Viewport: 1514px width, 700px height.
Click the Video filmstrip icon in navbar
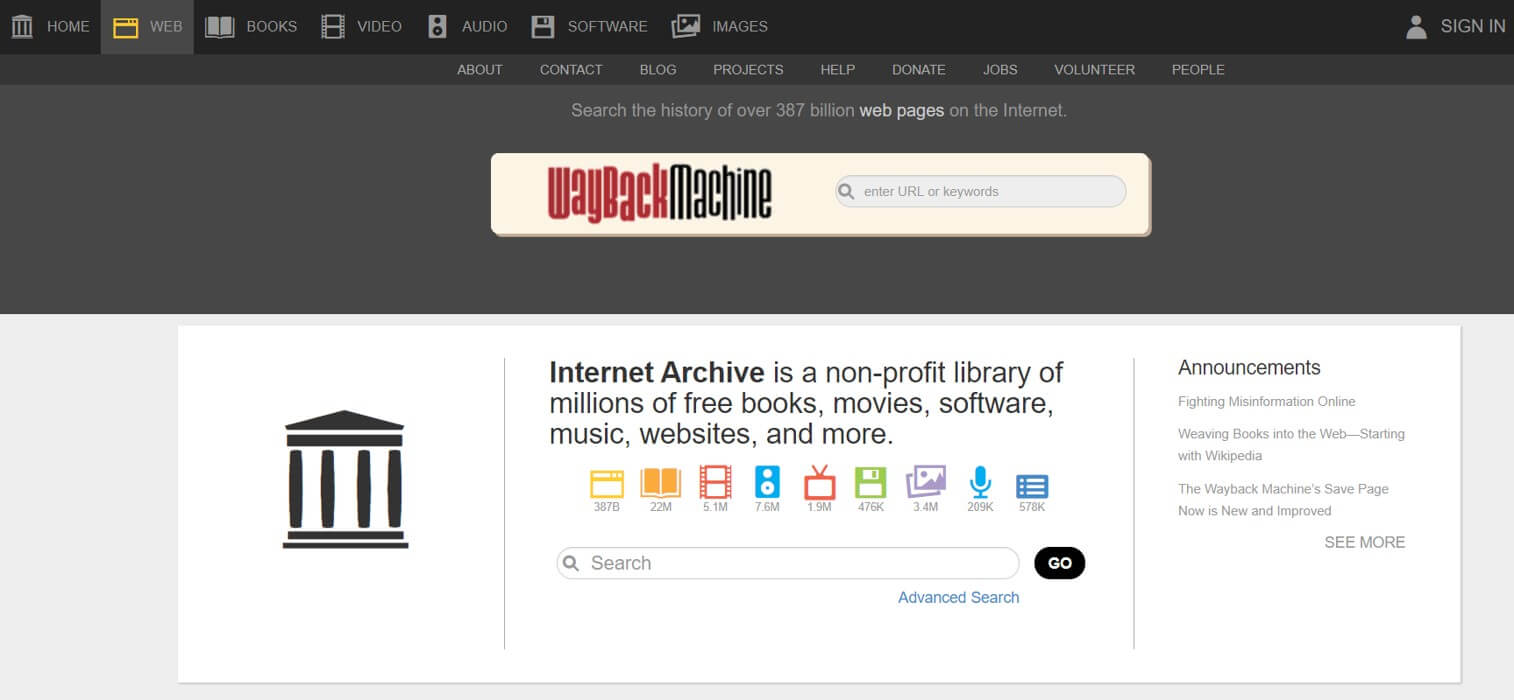(333, 27)
